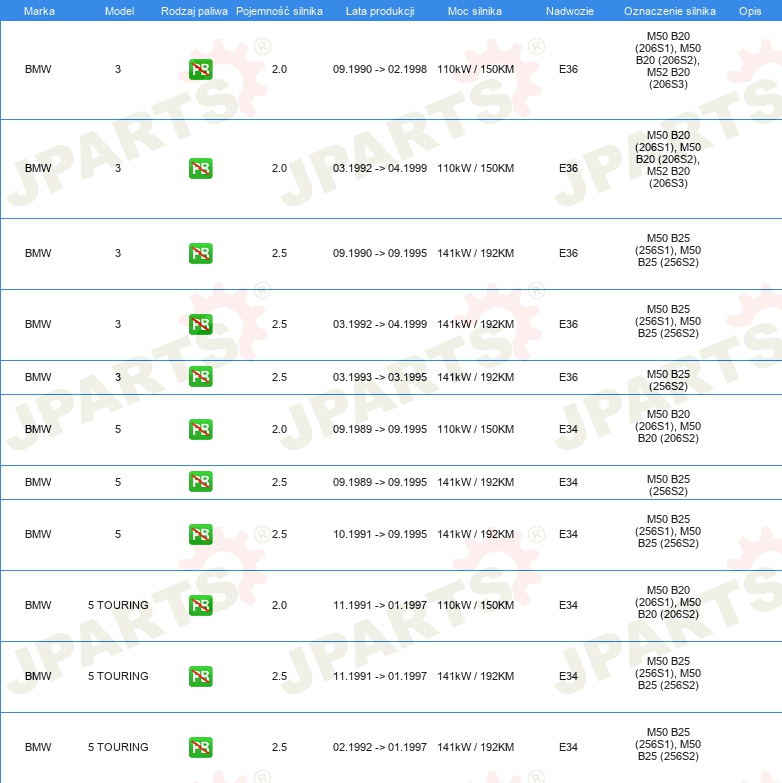Click the Opis column header

pyautogui.click(x=750, y=11)
